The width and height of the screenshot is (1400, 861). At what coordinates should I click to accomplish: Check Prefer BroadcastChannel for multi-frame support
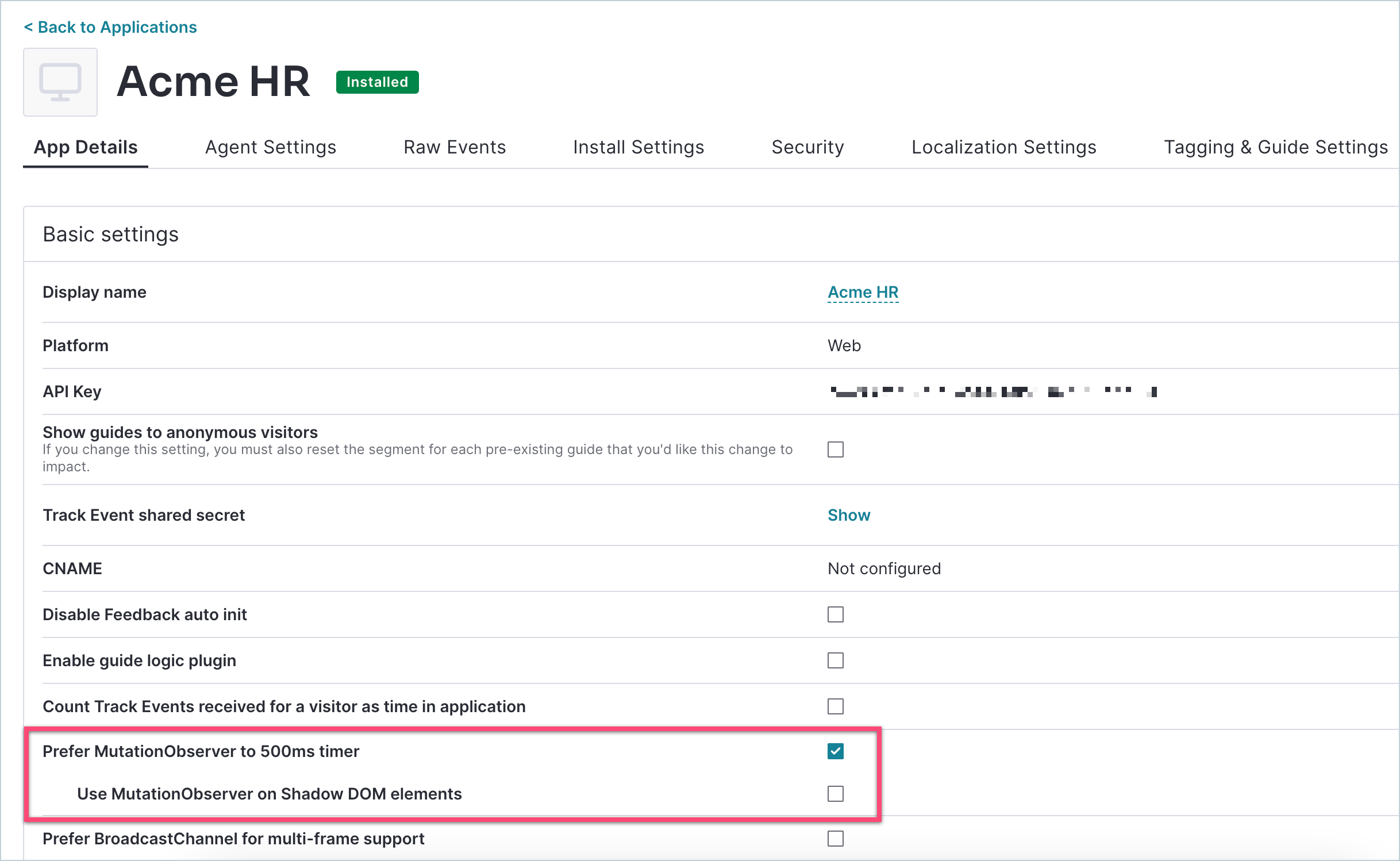[x=836, y=839]
